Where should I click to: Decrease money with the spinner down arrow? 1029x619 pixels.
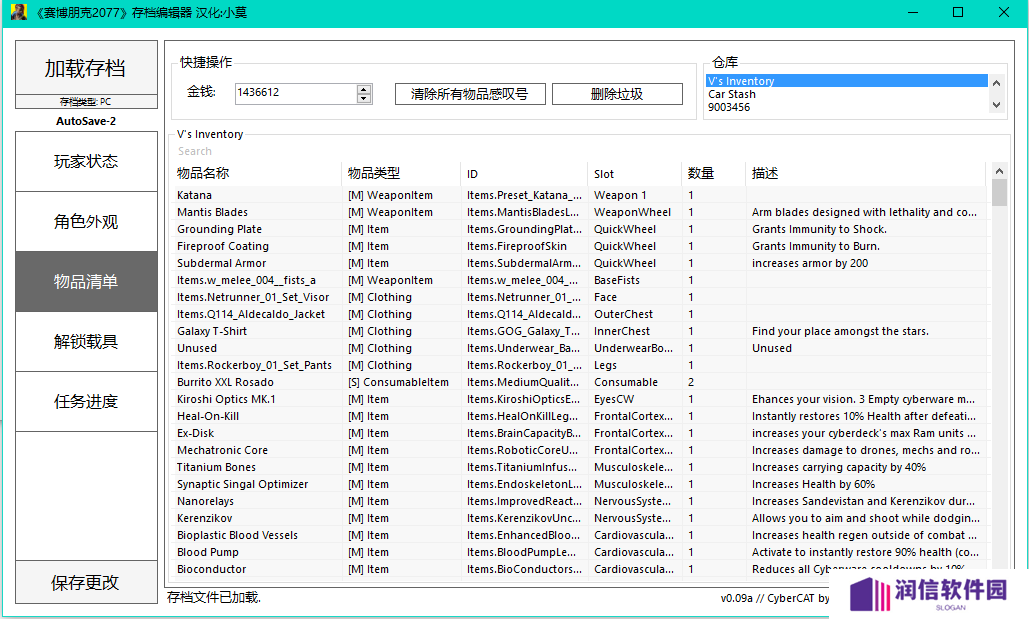pyautogui.click(x=364, y=98)
